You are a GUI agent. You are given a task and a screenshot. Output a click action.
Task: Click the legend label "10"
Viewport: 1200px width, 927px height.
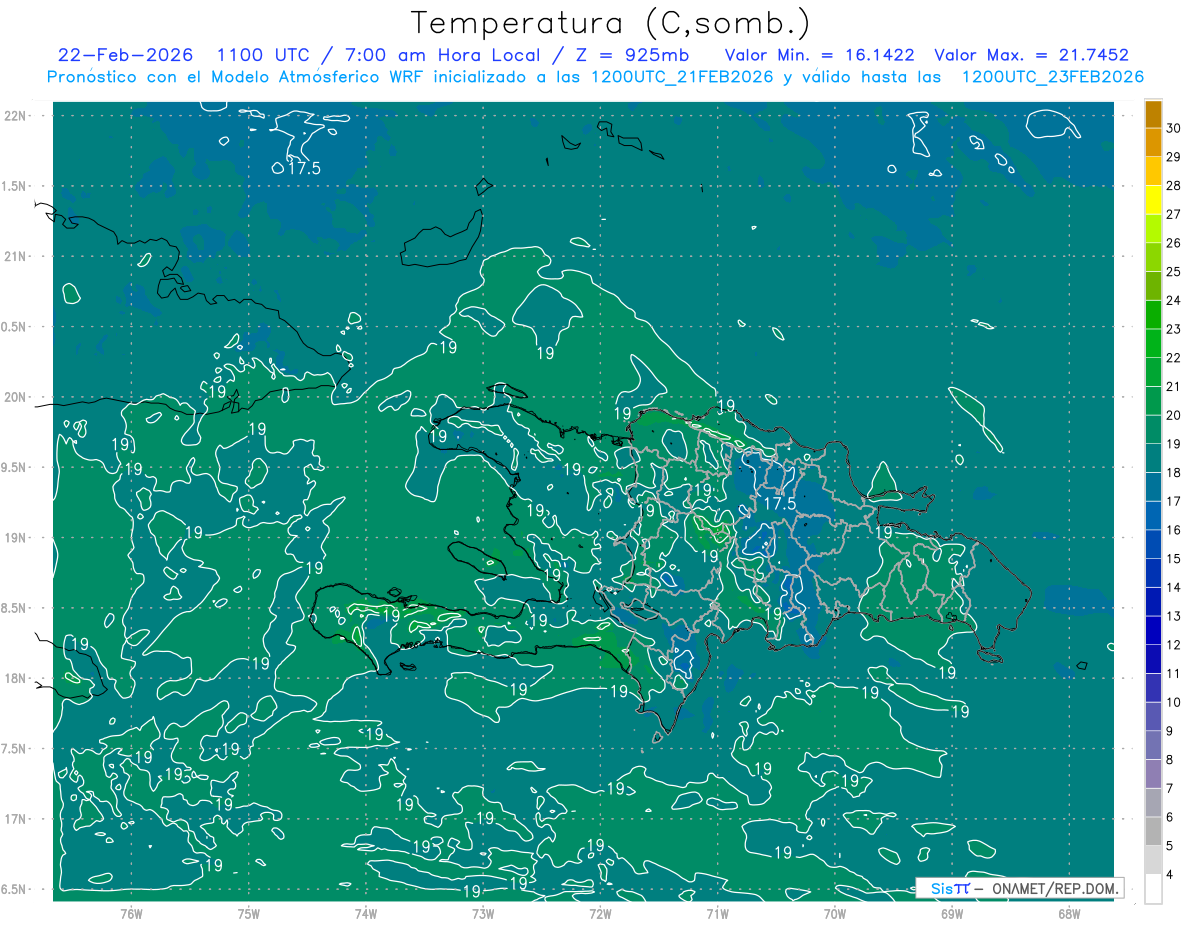[1174, 703]
